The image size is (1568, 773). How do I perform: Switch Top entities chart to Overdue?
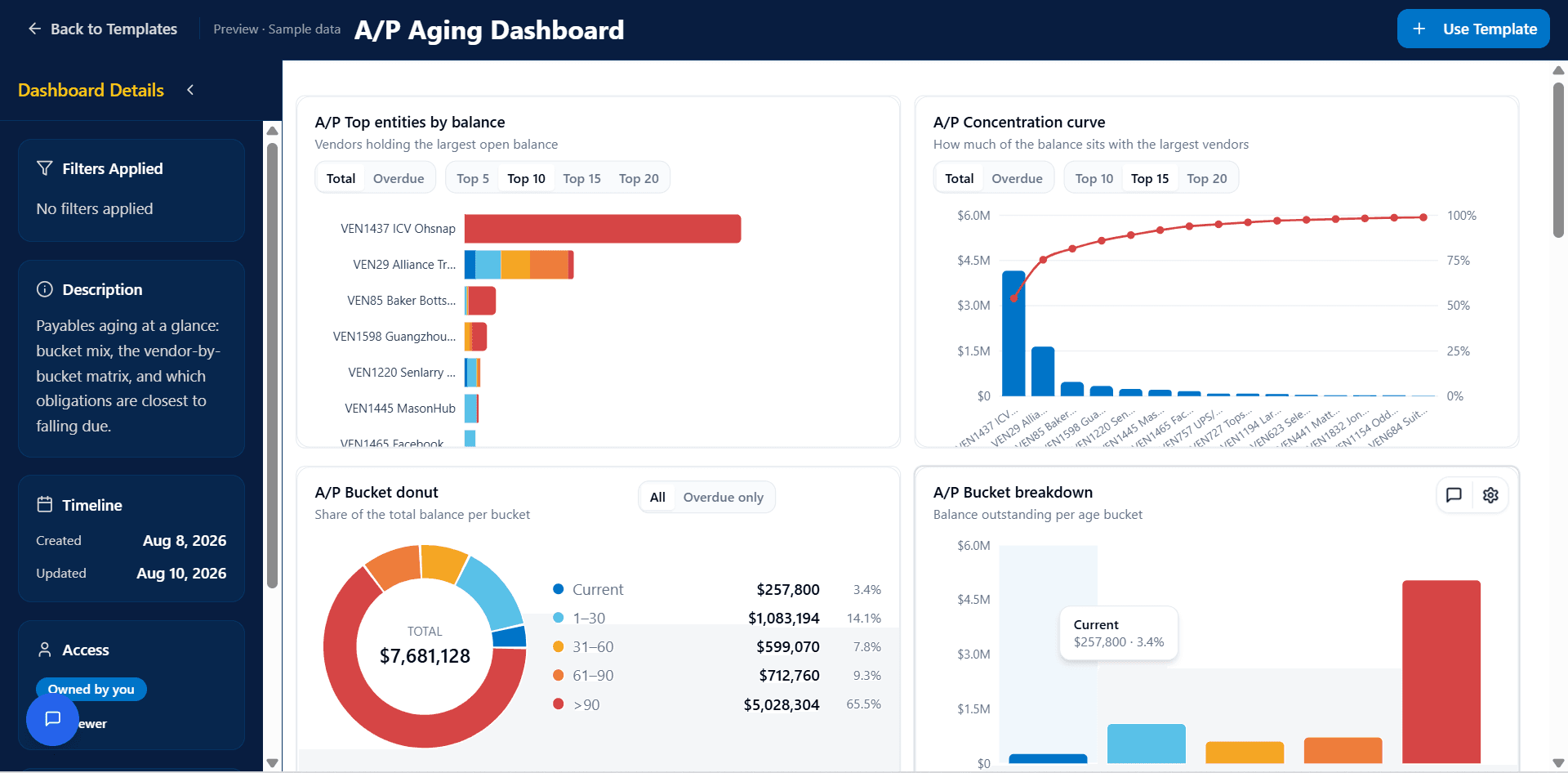pos(399,178)
